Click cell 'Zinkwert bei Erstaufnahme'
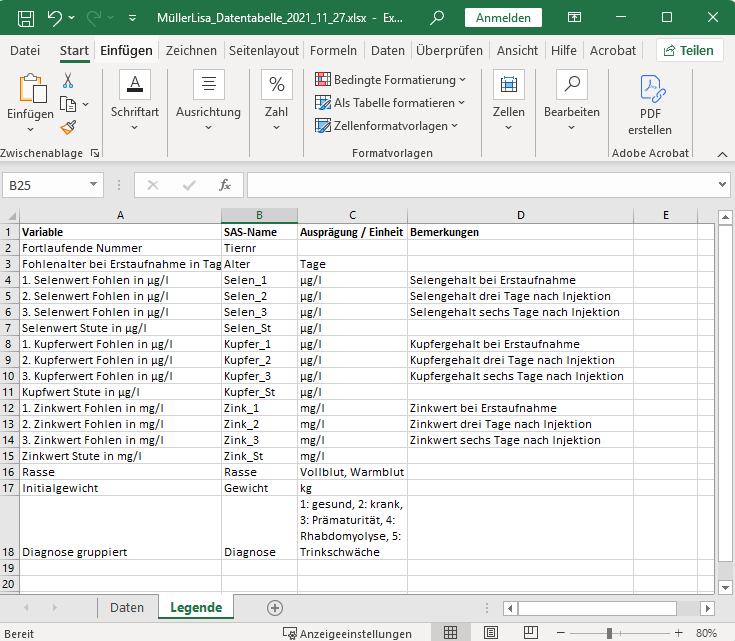 click(520, 408)
